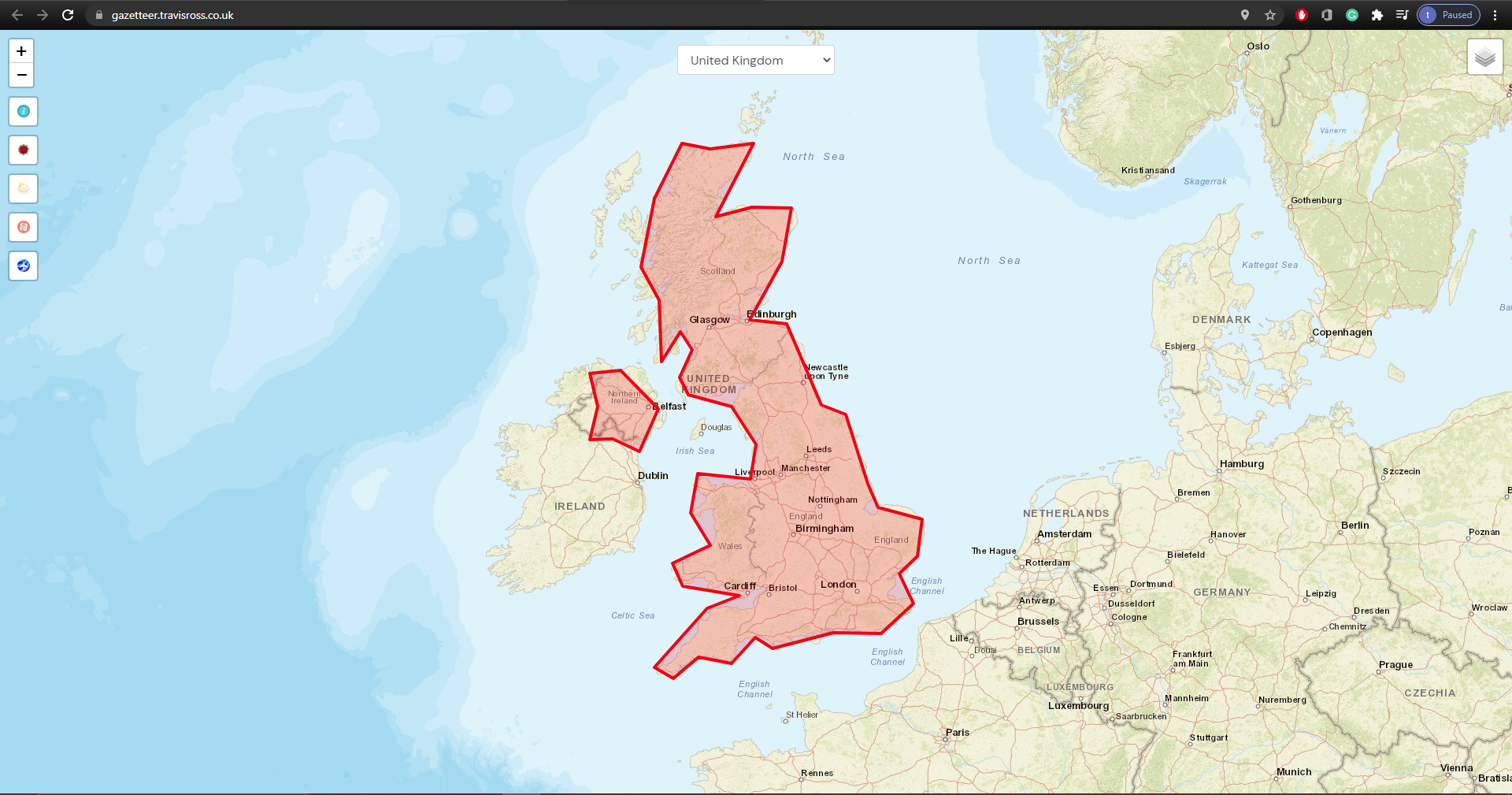Bookmark this page with the star
The height and width of the screenshot is (795, 1512).
[x=1270, y=15]
